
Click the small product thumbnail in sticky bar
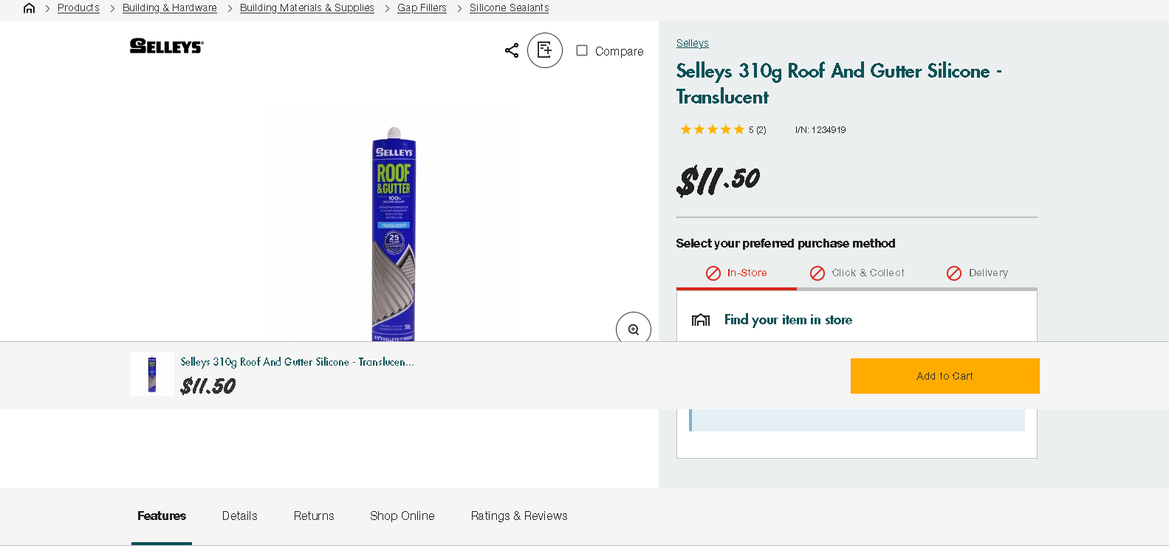pos(152,374)
